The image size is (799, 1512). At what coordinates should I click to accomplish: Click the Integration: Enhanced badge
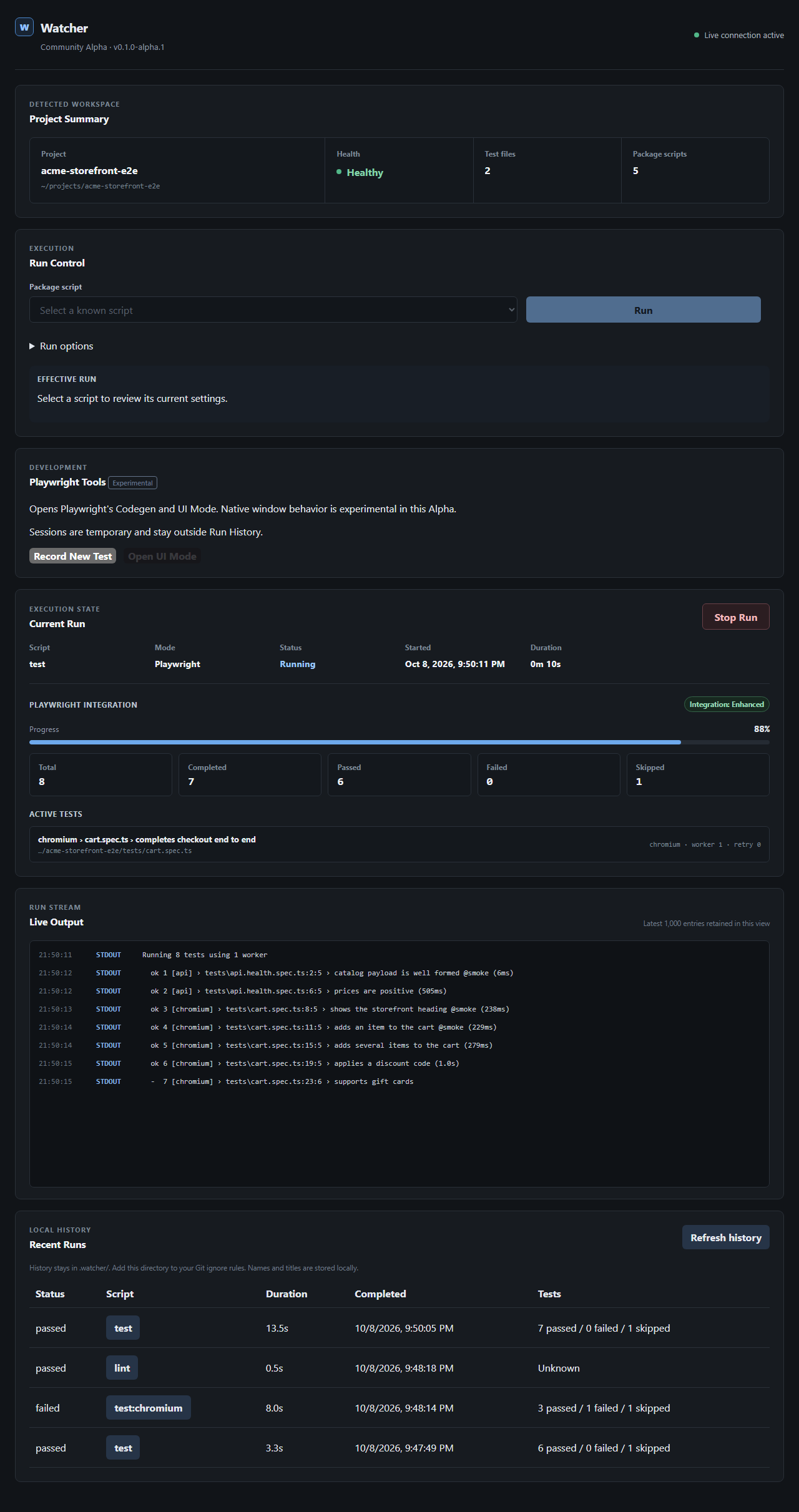click(x=727, y=705)
